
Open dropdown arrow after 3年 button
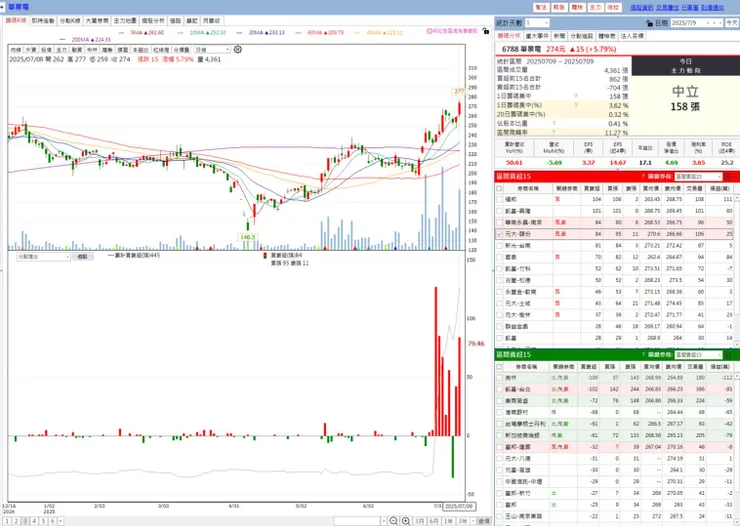click(x=473, y=521)
